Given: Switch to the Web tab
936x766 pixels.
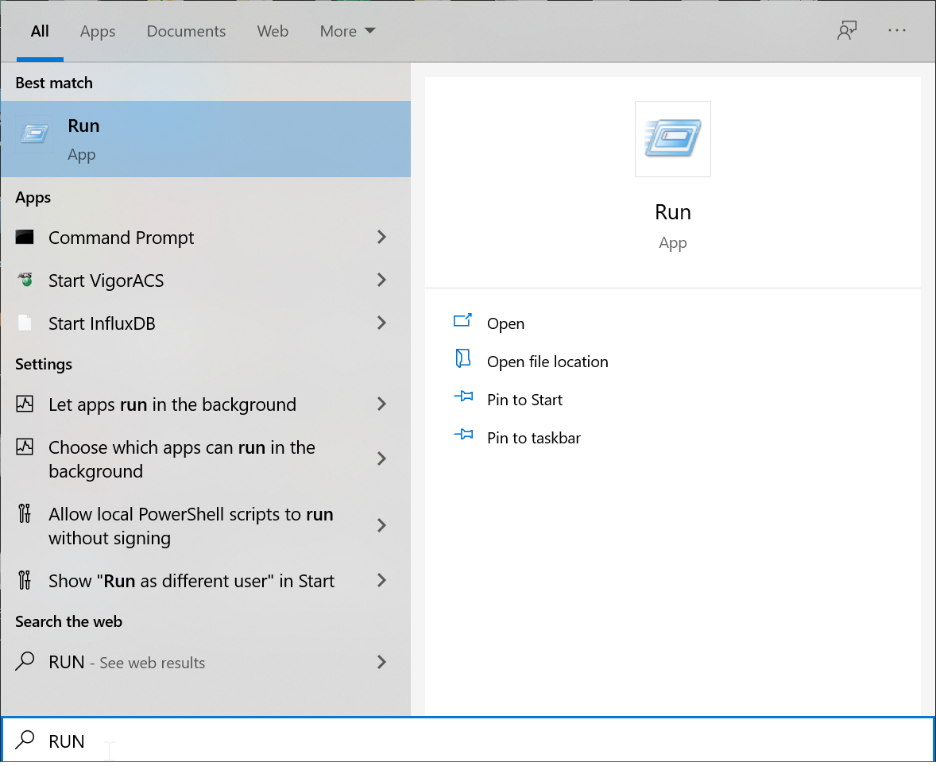Looking at the screenshot, I should tap(273, 31).
